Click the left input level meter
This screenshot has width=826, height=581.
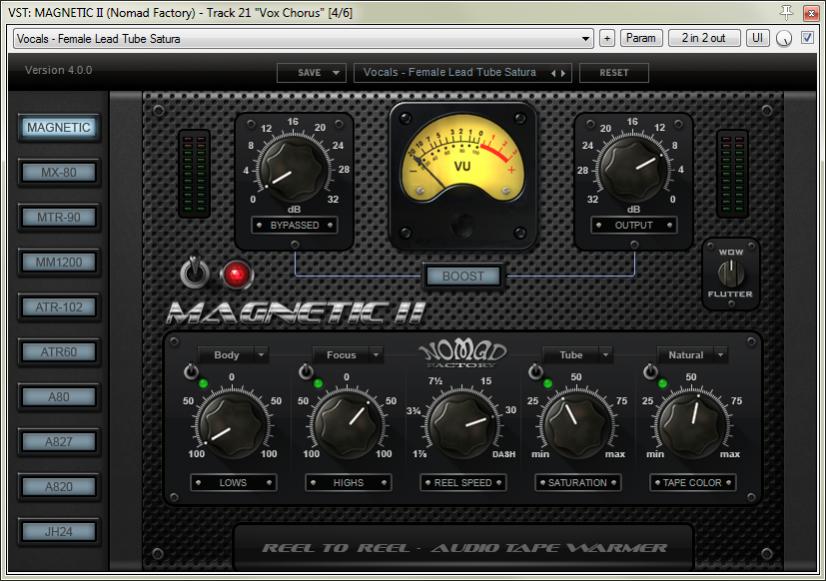click(x=194, y=174)
